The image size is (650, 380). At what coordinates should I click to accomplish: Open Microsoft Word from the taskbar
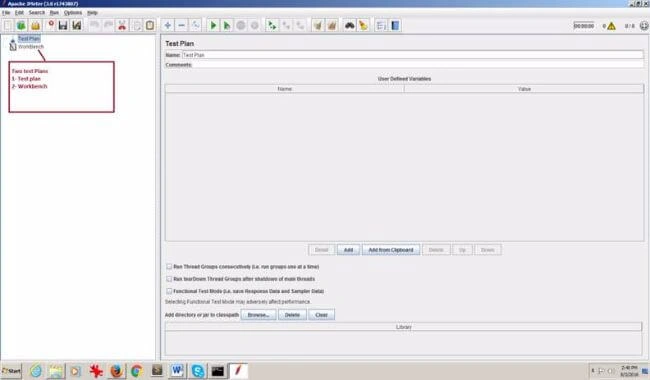pyautogui.click(x=177, y=370)
